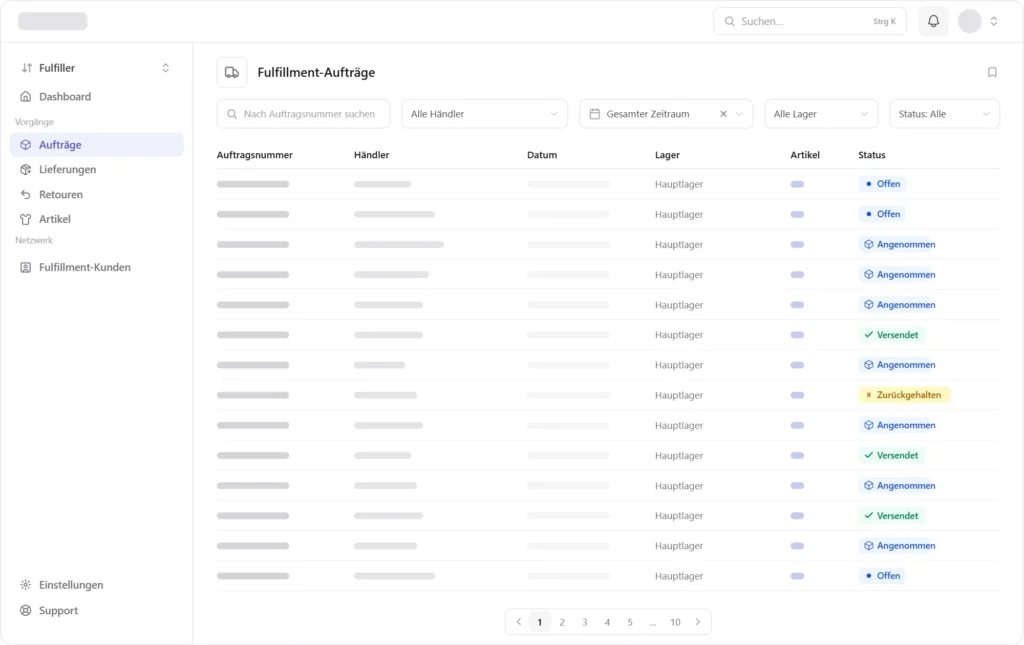Clear the Gesamter Zeitraum filter with X
Viewport: 1024px width, 645px height.
point(723,114)
